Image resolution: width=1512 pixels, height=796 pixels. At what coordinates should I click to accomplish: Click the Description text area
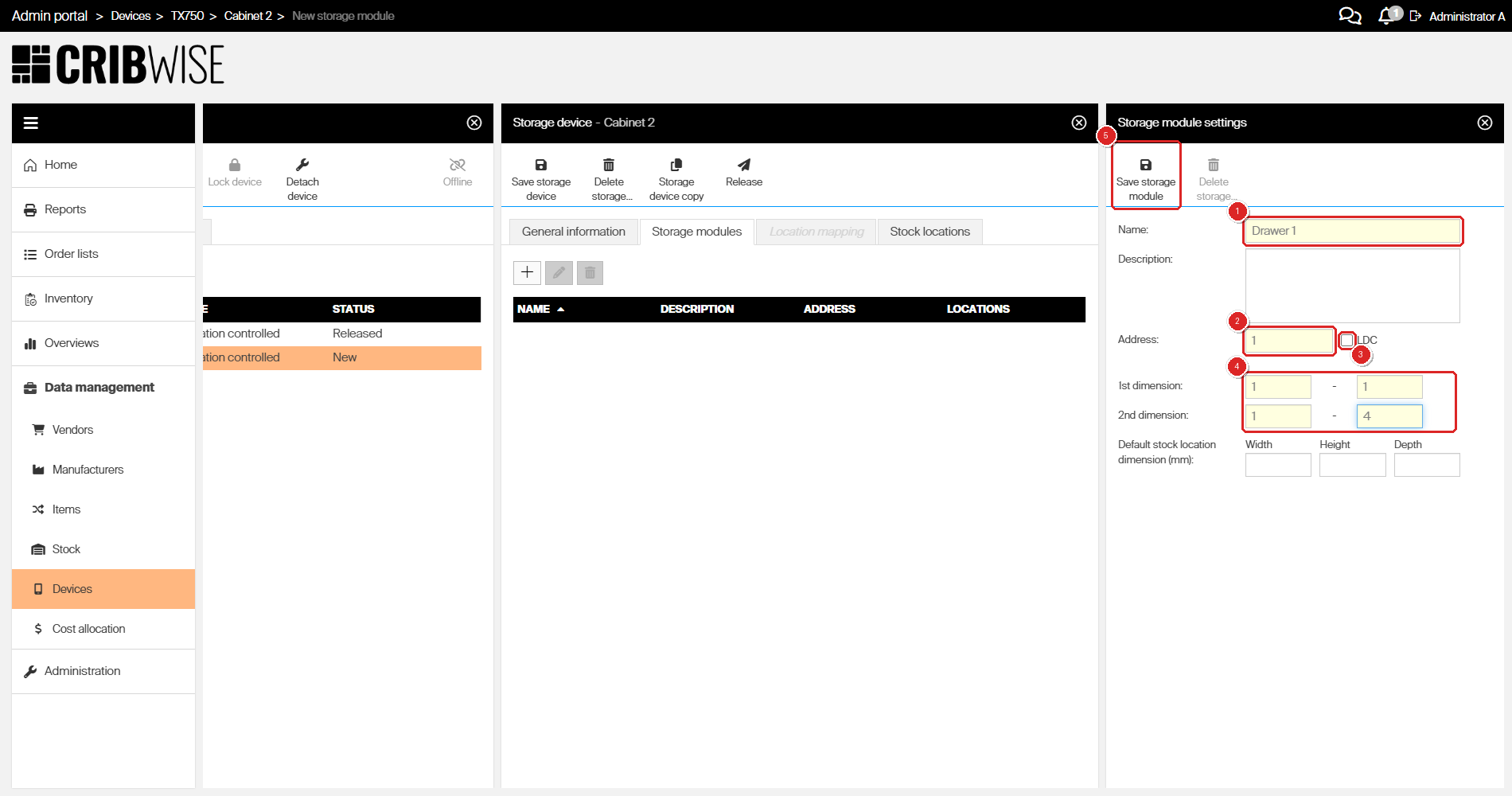pos(1352,286)
